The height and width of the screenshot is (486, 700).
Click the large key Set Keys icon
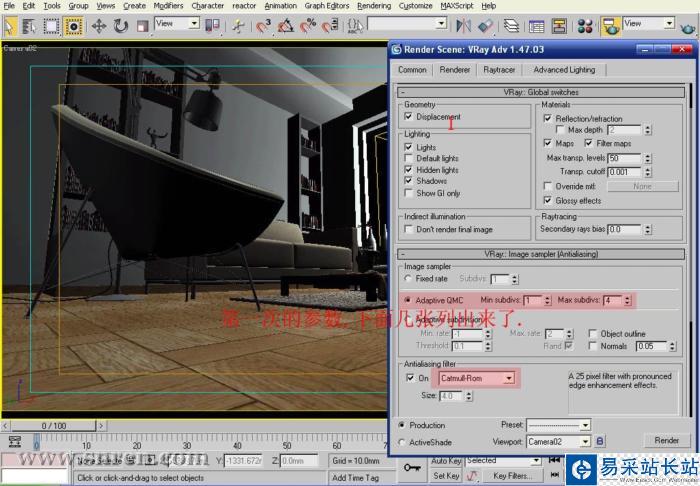[412, 467]
